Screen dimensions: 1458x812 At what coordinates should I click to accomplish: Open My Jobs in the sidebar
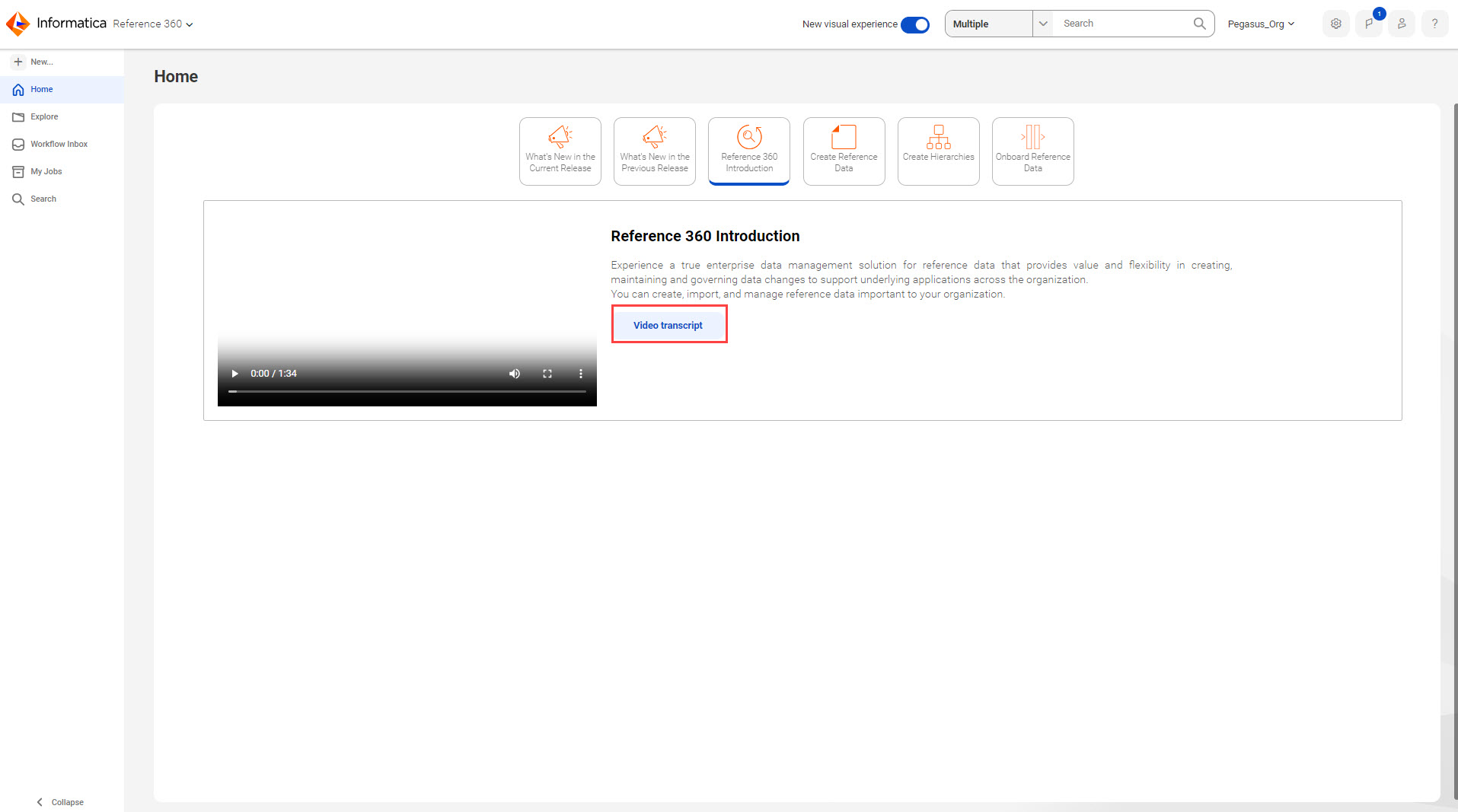62,172
